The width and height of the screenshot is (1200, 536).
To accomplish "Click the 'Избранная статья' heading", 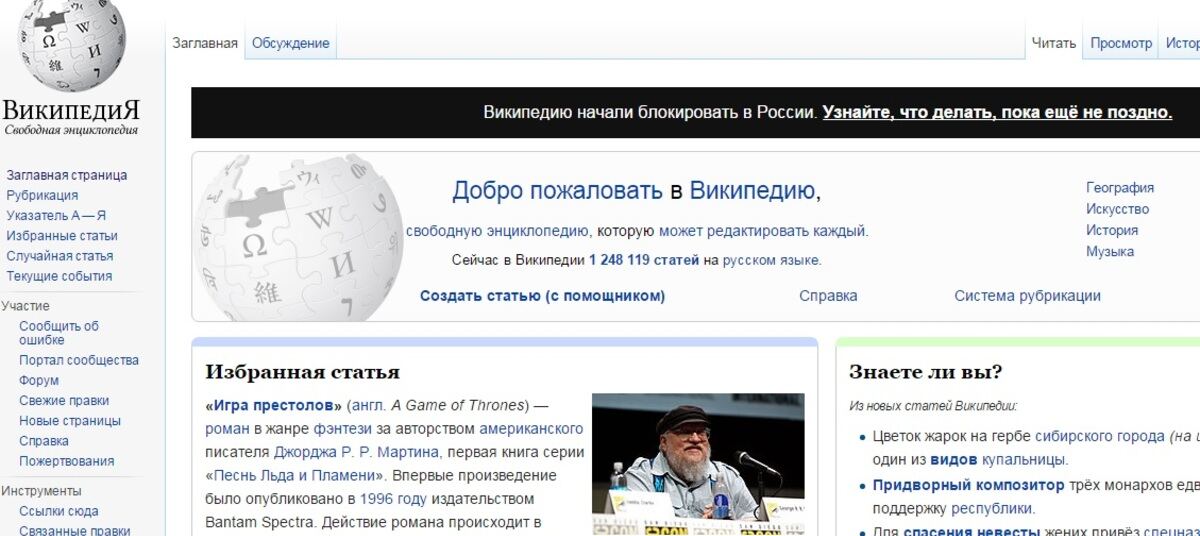I will point(302,372).
